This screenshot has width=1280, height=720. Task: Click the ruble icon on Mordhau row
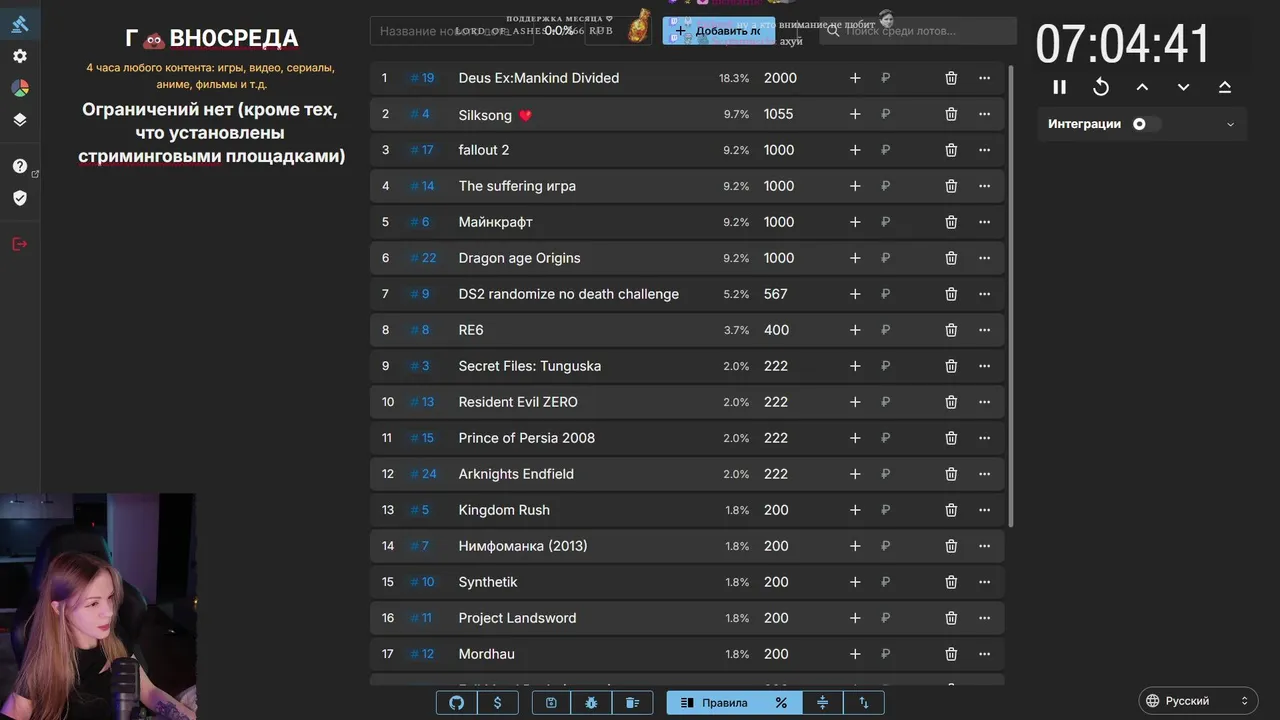click(885, 654)
